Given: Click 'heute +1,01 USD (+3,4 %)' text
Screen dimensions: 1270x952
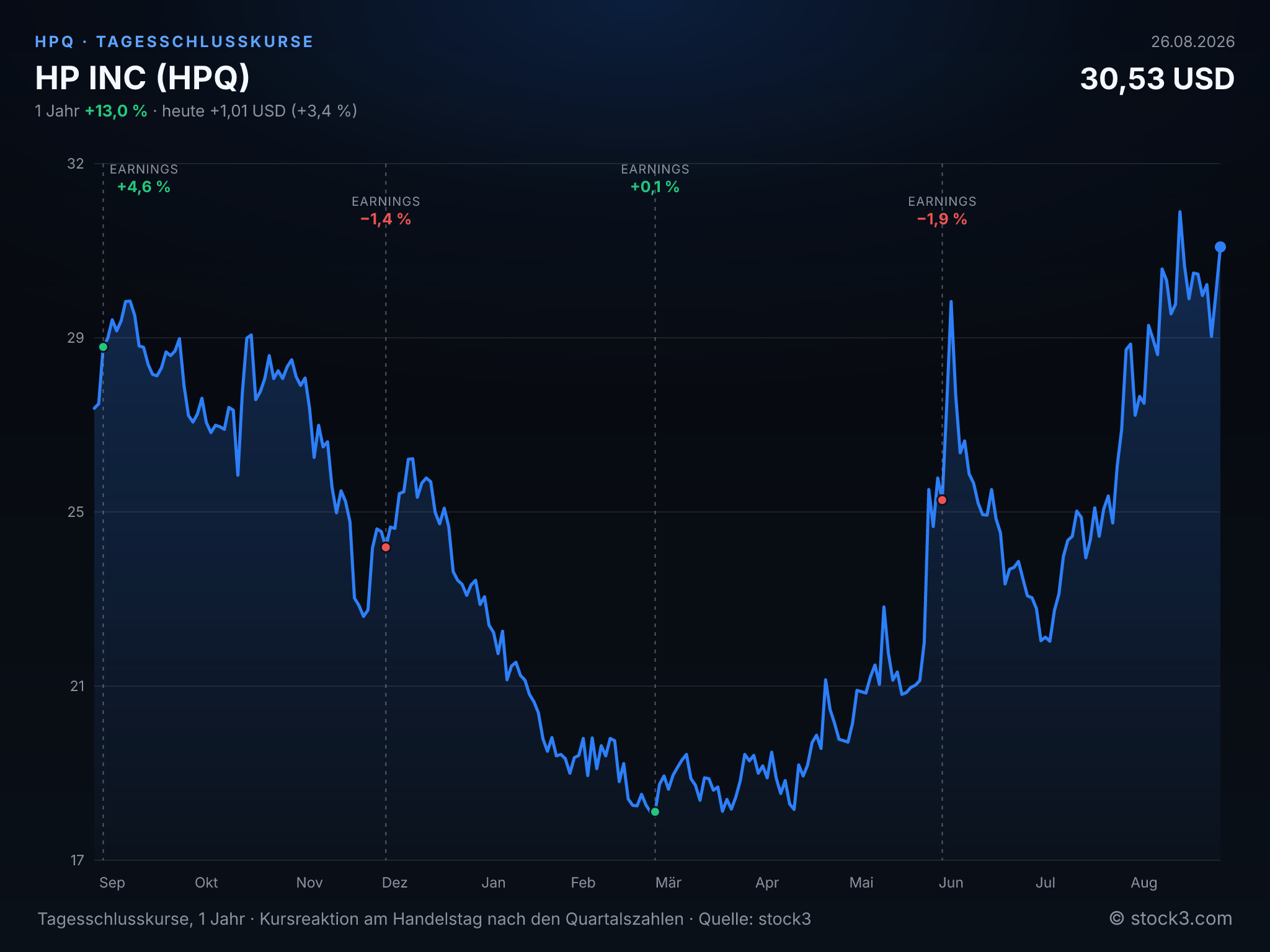Looking at the screenshot, I should (x=259, y=111).
